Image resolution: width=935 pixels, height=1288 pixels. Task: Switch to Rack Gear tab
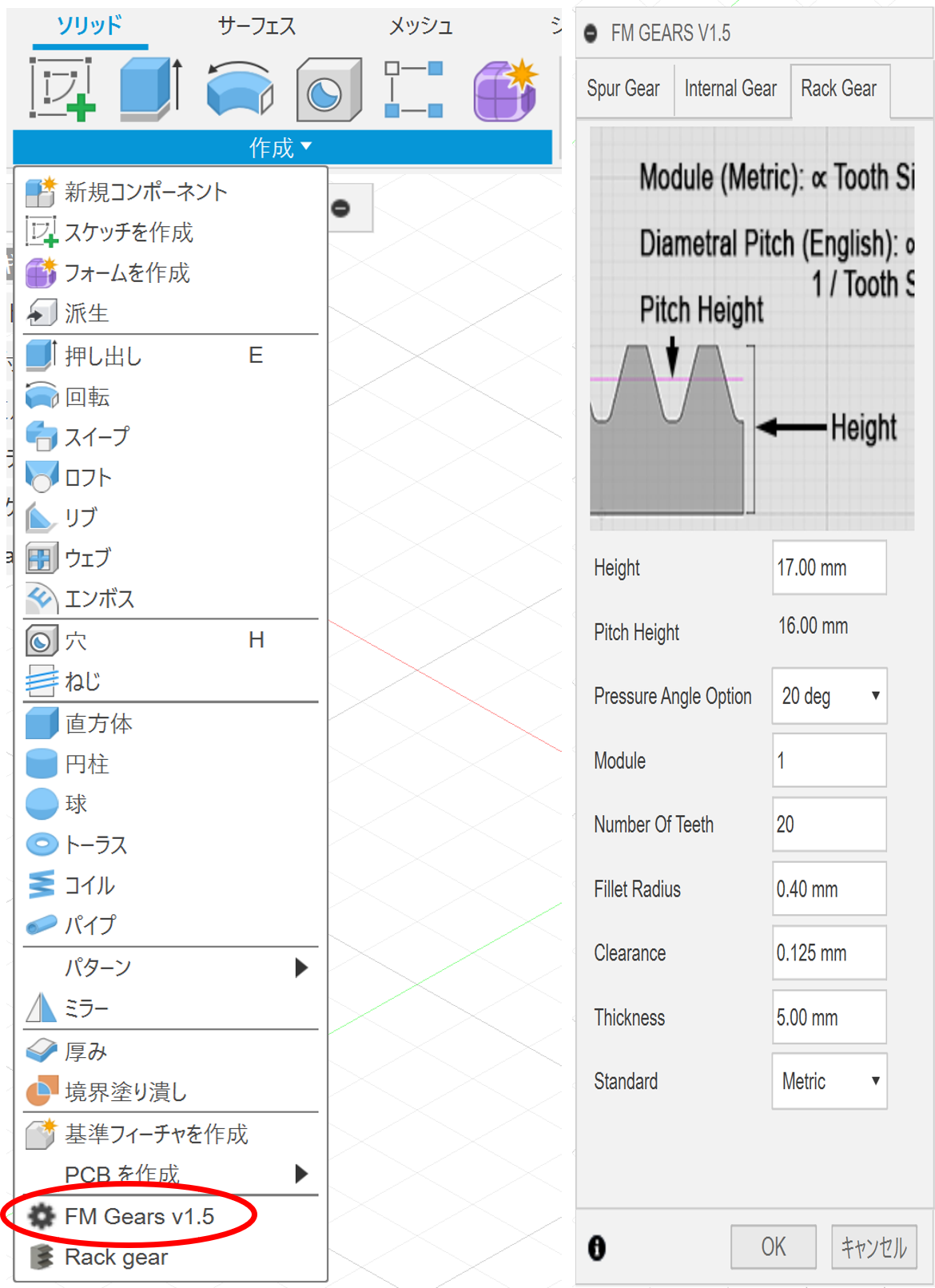[x=839, y=89]
